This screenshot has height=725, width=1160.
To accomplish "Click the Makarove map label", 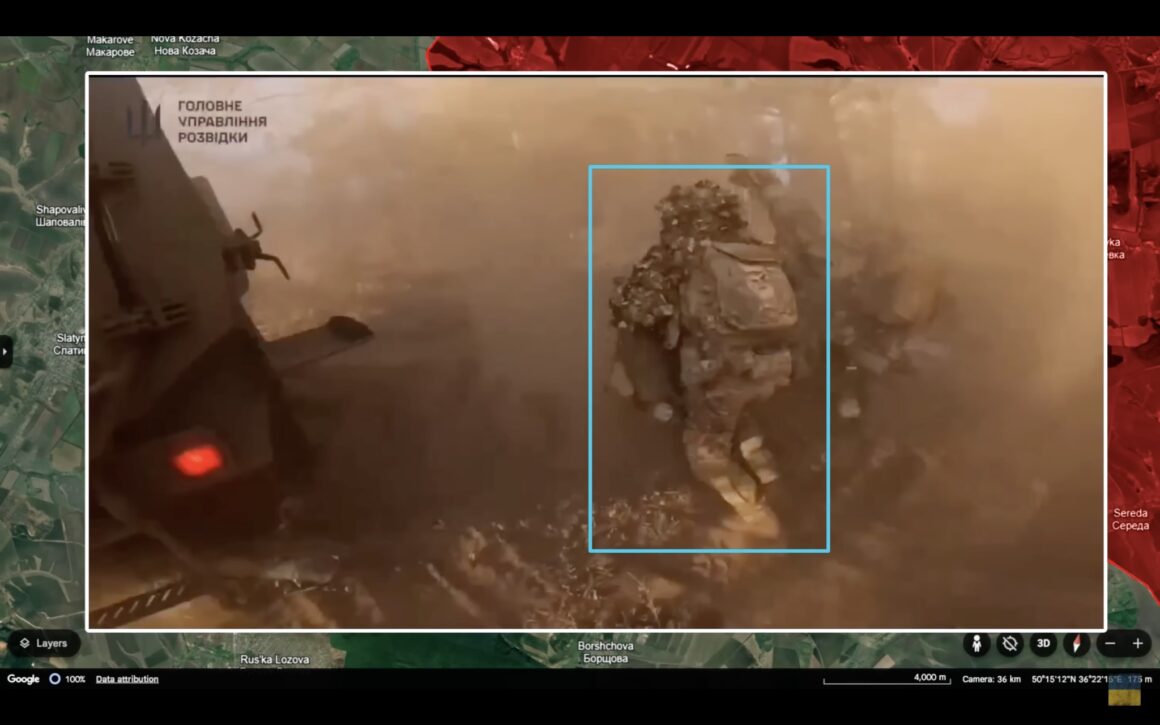I will [110, 46].
